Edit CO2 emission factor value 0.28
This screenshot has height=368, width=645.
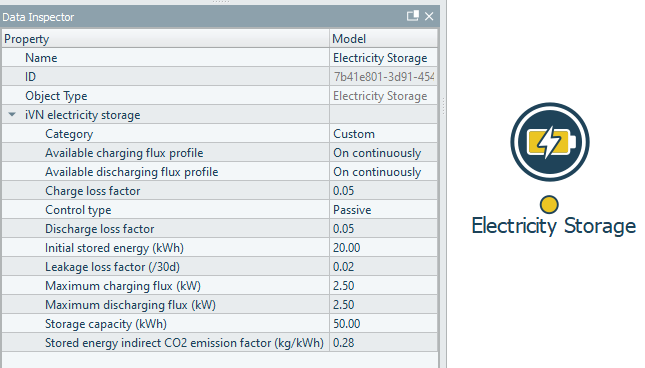click(383, 343)
